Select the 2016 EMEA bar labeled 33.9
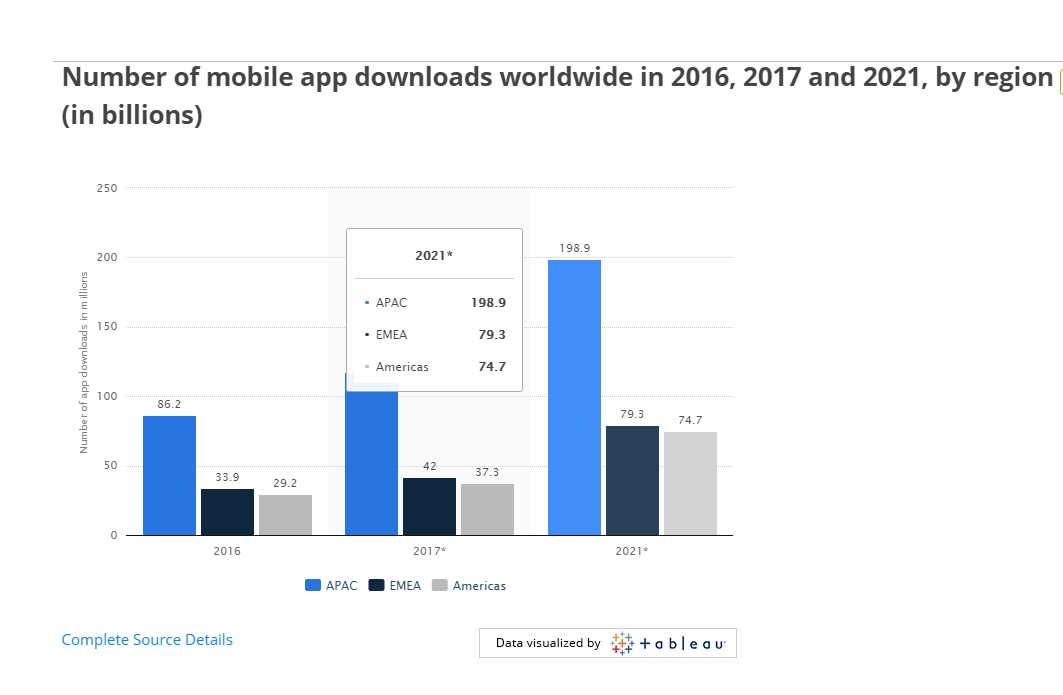The width and height of the screenshot is (1063, 695). pos(227,512)
